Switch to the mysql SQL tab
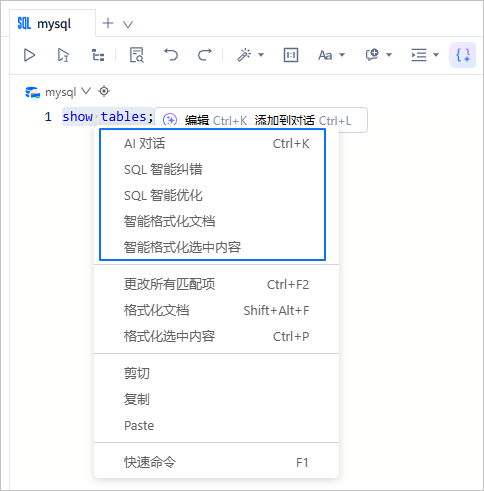This screenshot has width=484, height=491. click(44, 24)
